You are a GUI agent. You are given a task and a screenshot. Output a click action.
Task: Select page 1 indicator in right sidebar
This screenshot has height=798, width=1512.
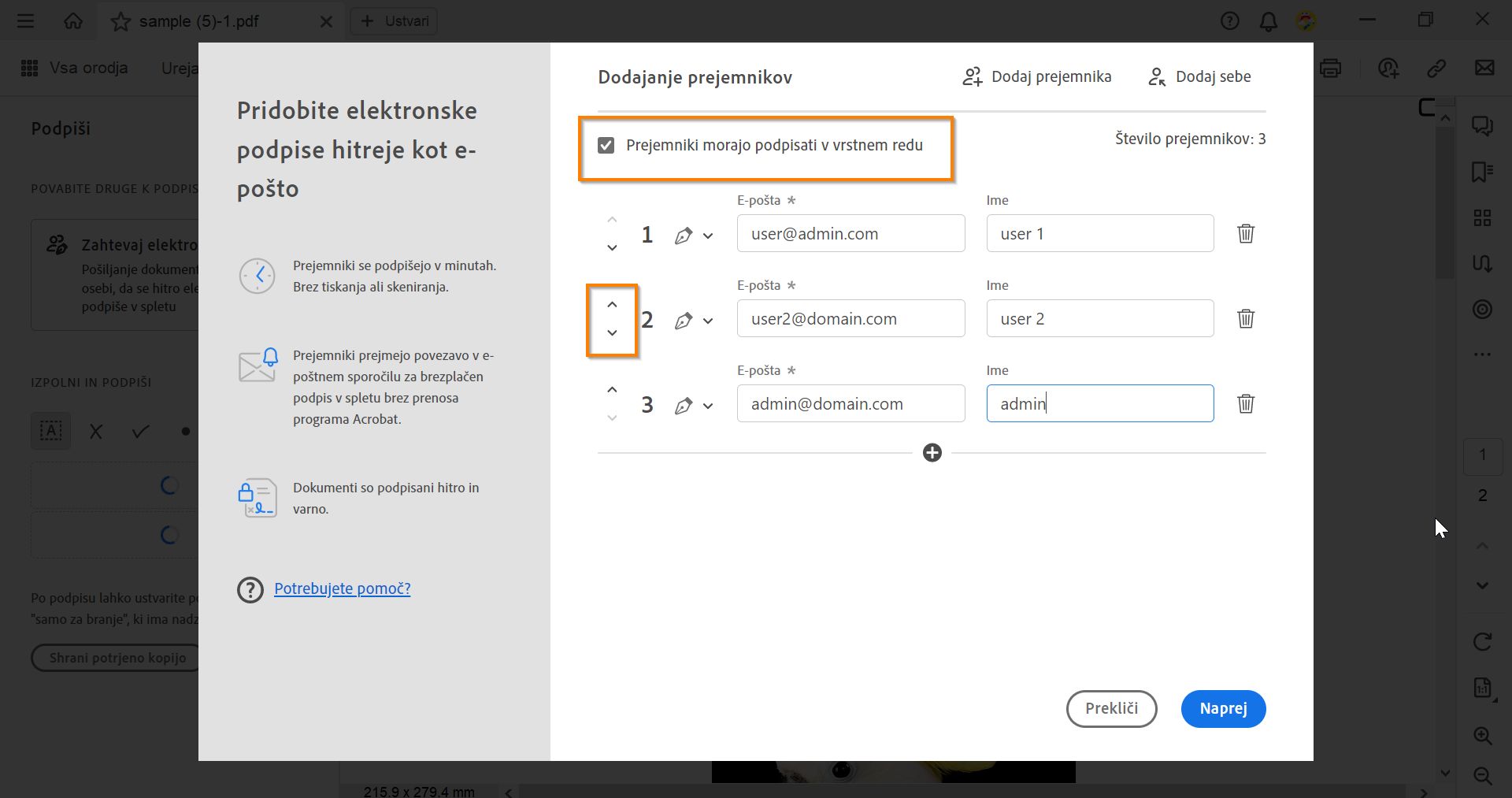pyautogui.click(x=1483, y=455)
